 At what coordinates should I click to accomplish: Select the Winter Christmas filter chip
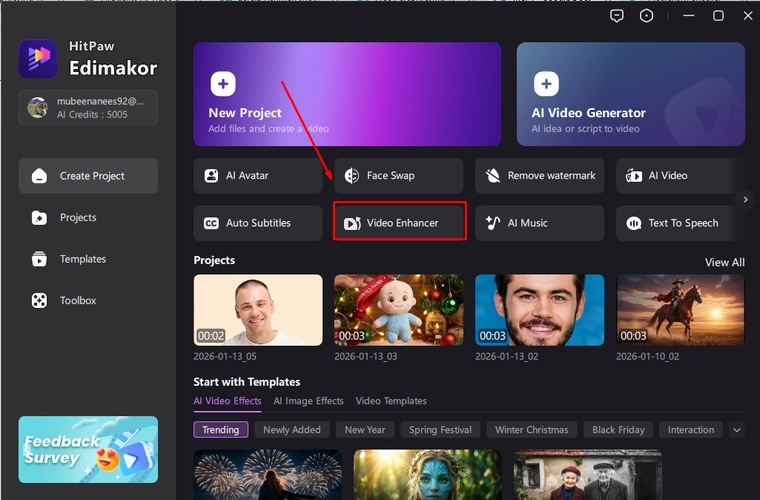(532, 430)
